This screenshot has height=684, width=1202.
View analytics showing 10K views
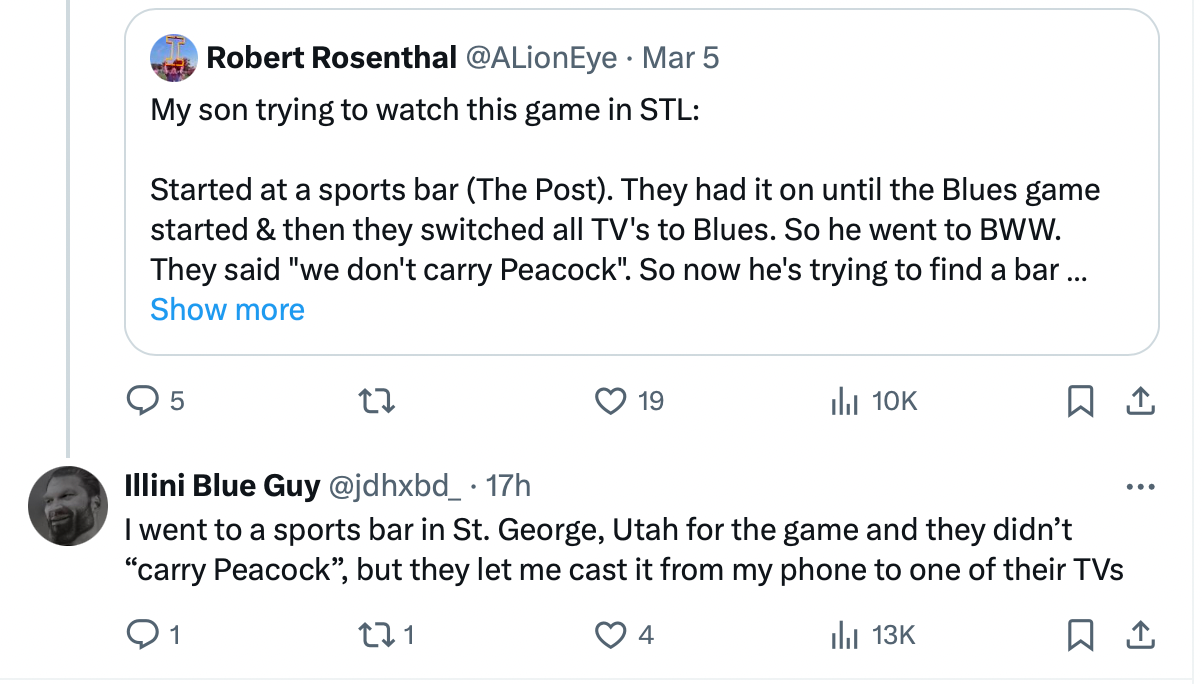click(846, 401)
